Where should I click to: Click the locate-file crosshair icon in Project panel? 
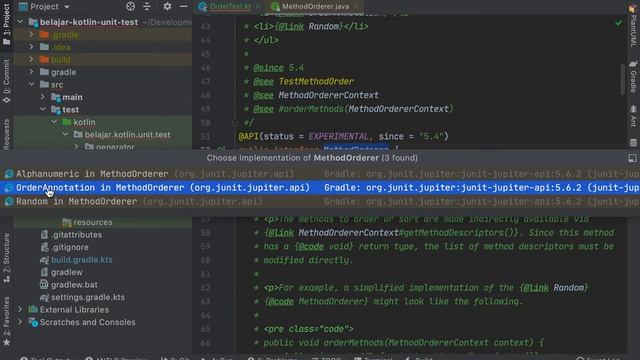coord(130,6)
